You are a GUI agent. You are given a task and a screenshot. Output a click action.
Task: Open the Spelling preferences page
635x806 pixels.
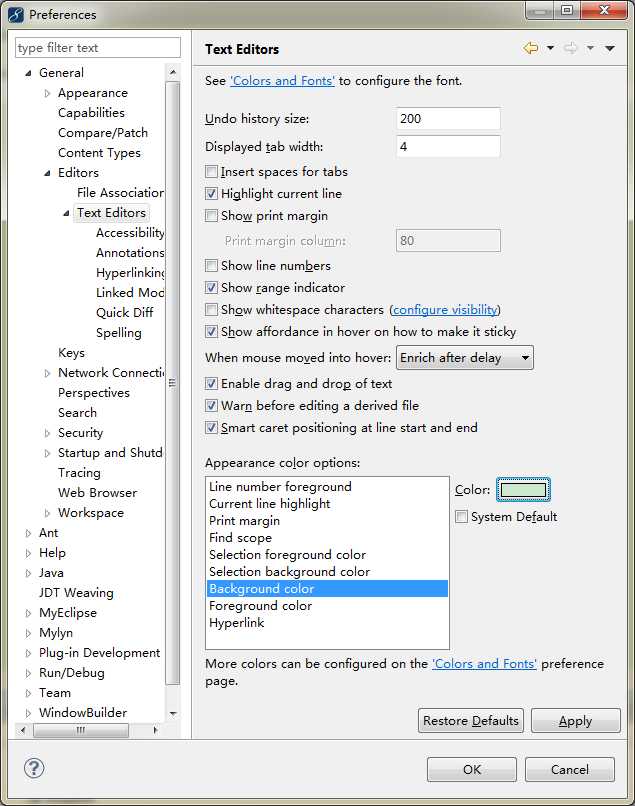pyautogui.click(x=119, y=333)
